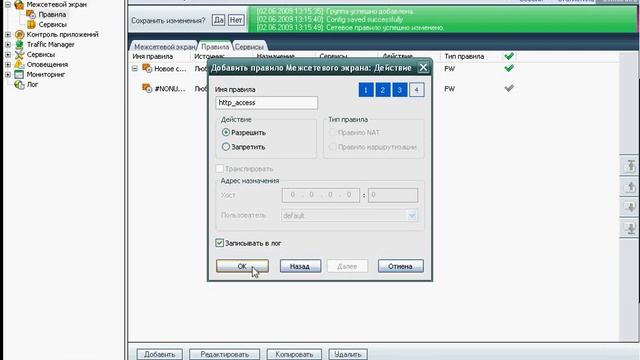
Task: Select the Traffic Manager tree label
Action: (51, 44)
